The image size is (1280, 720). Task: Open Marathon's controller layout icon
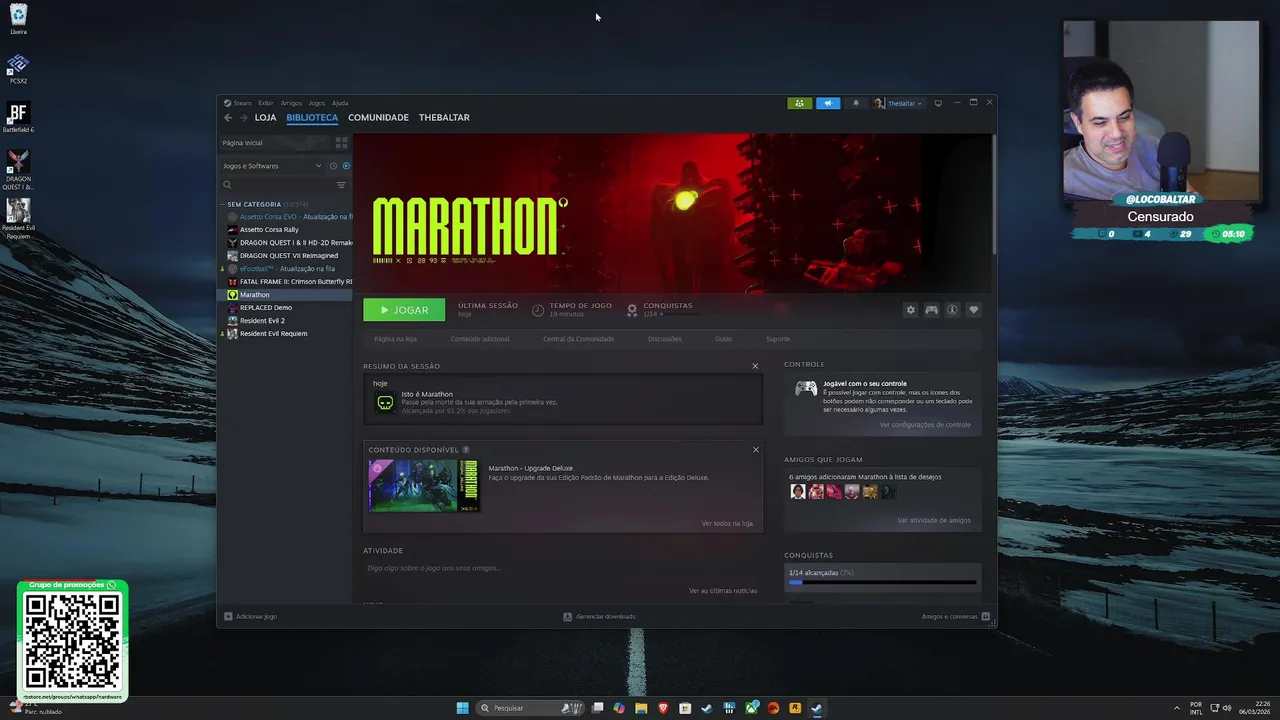pyautogui.click(x=931, y=310)
